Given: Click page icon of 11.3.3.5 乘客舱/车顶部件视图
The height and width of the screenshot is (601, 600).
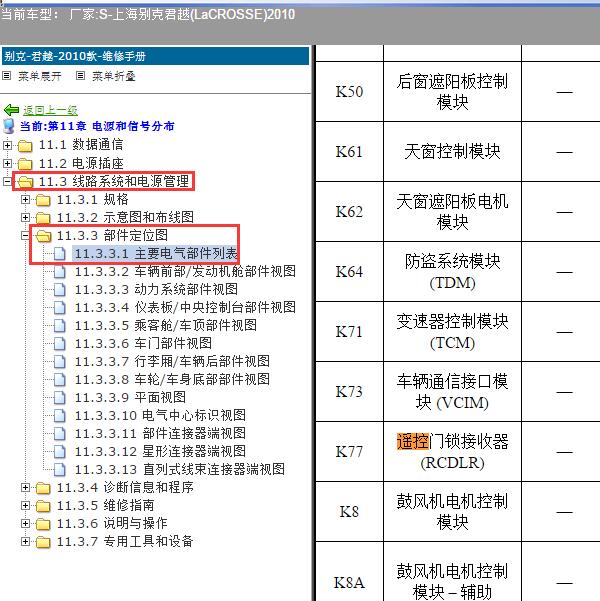Looking at the screenshot, I should [x=59, y=325].
